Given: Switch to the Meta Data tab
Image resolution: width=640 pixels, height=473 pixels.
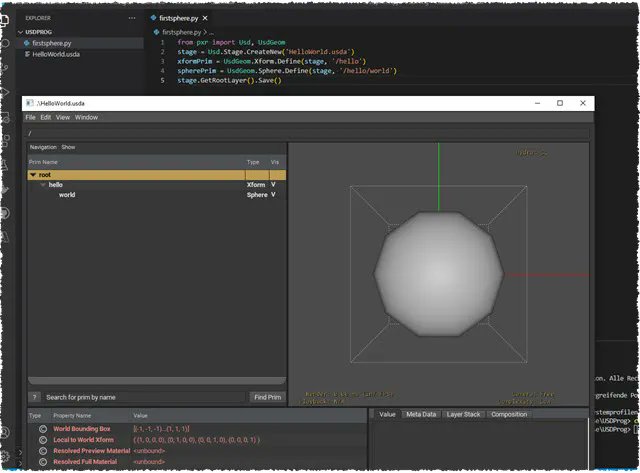Looking at the screenshot, I should point(421,414).
